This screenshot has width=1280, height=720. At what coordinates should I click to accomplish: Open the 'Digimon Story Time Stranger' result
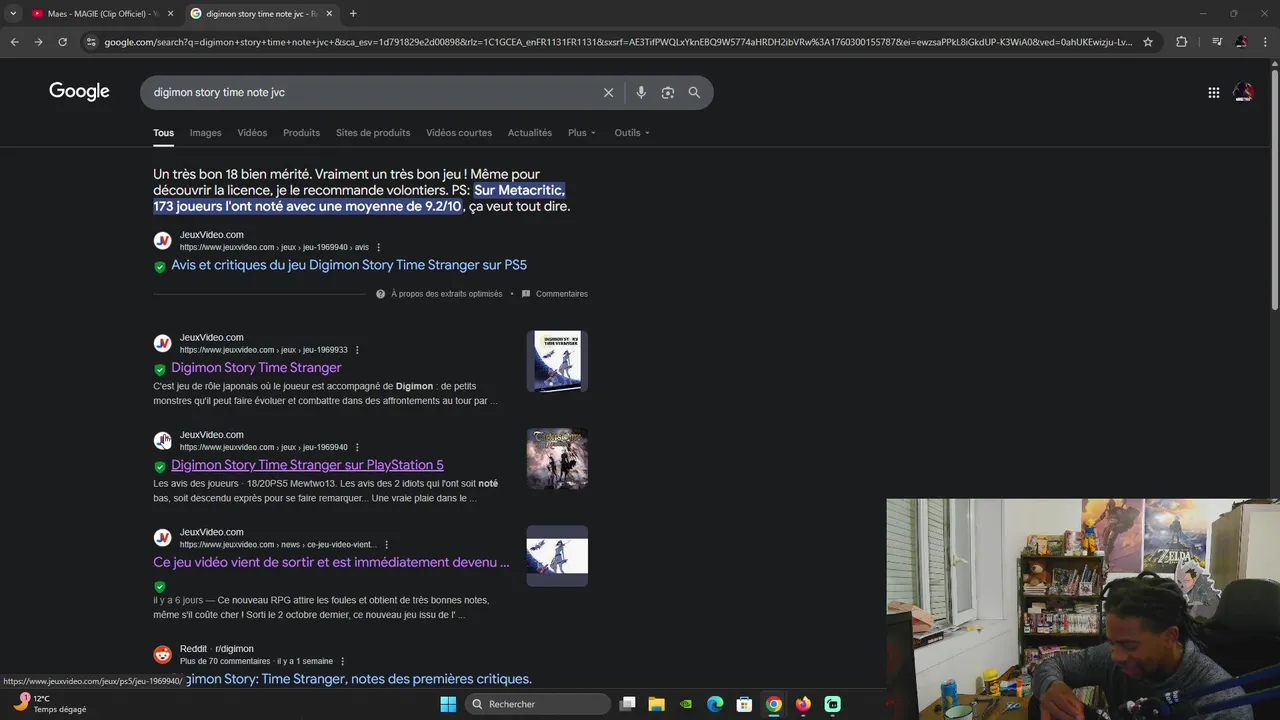256,367
